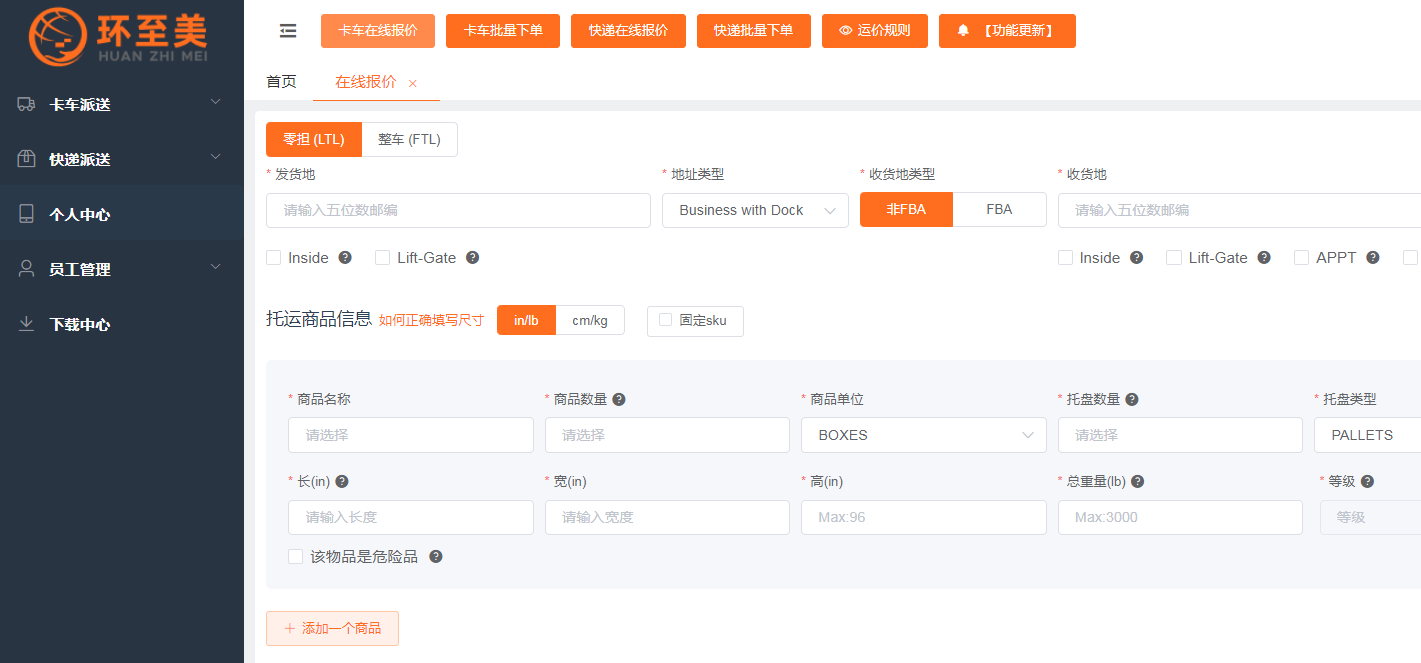Click help icon beside 托盘数量

[x=1132, y=399]
